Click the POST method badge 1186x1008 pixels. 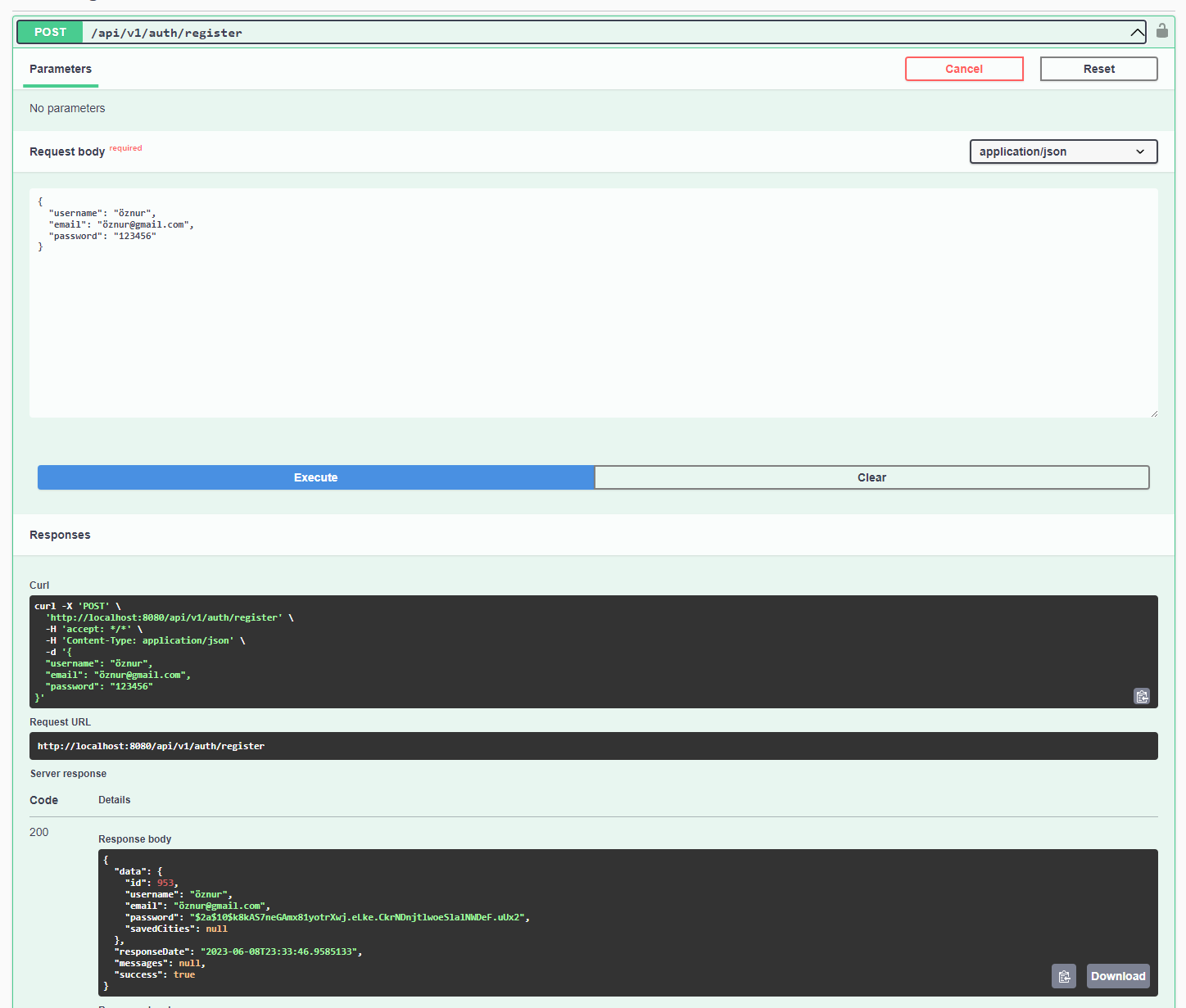[x=49, y=32]
